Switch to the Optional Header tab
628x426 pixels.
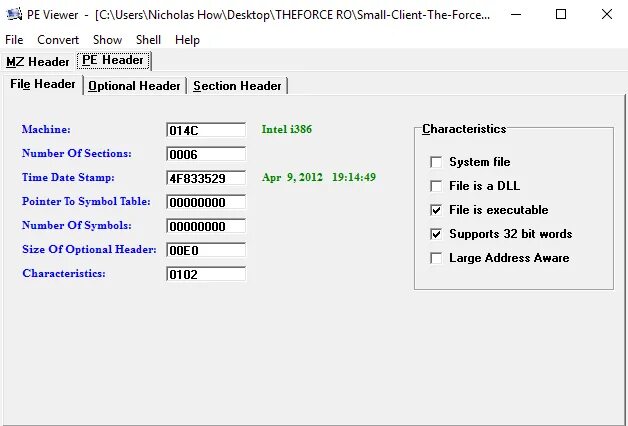tap(134, 86)
